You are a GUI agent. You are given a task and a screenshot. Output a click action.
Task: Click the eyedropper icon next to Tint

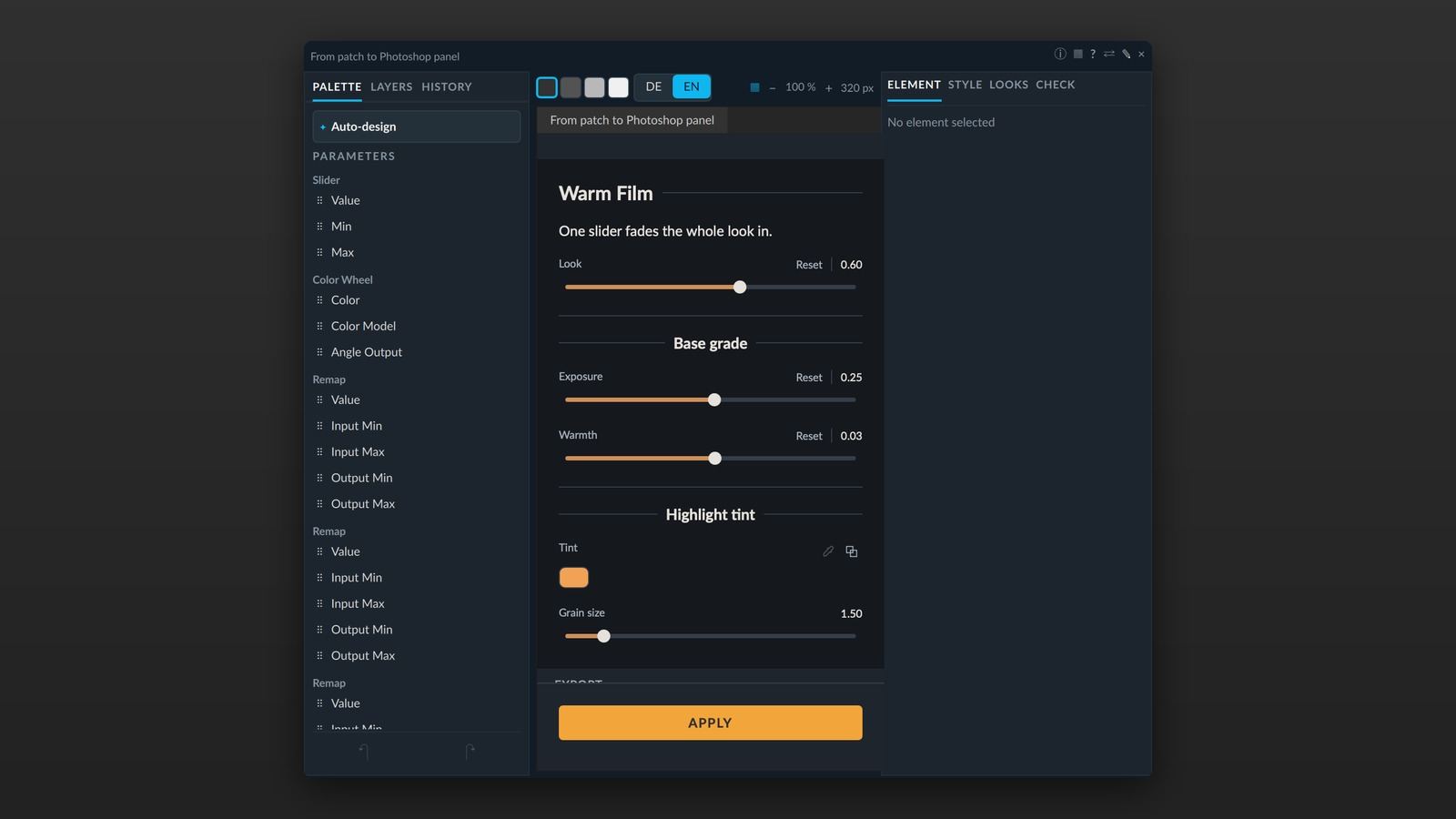click(x=828, y=551)
